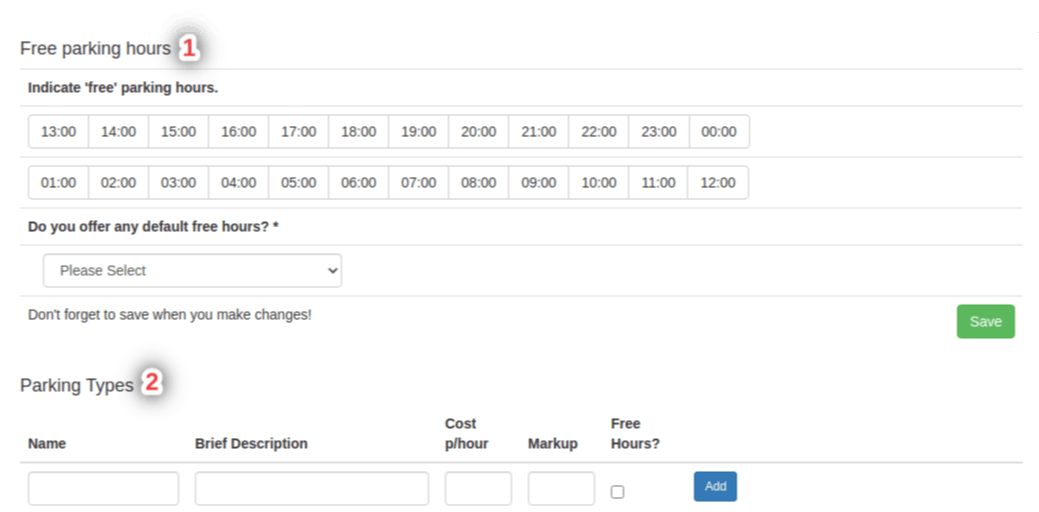Check the Free Hours checkbox
The image size is (1039, 512).
click(x=617, y=492)
